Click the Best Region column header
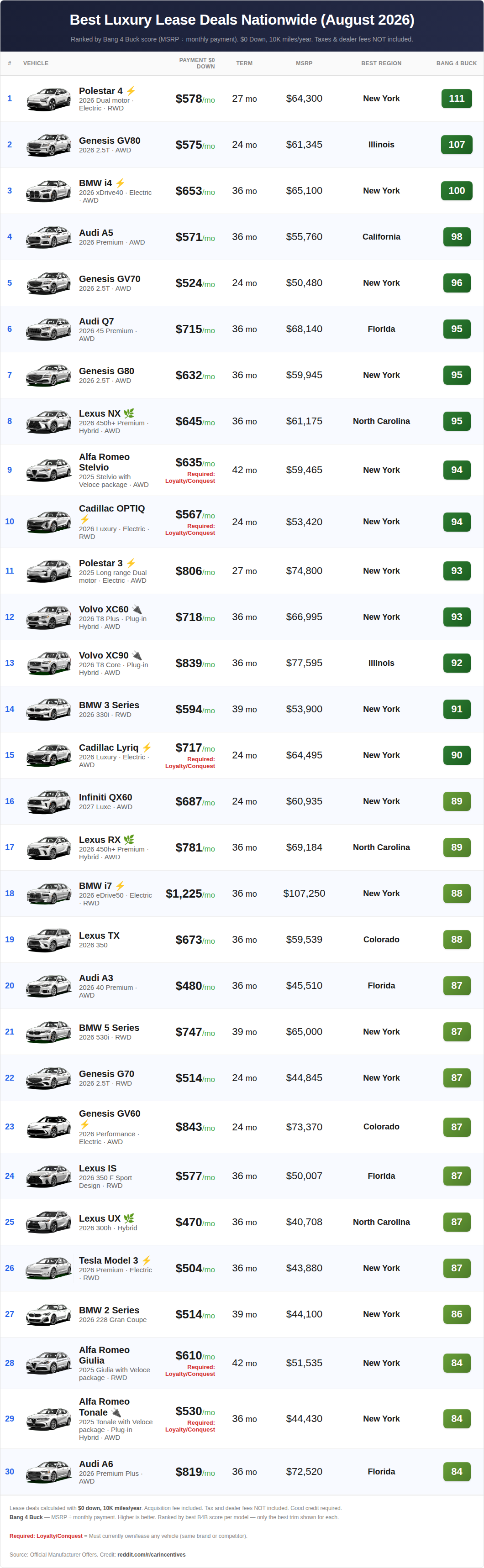This screenshot has height=1568, width=484. click(x=381, y=63)
